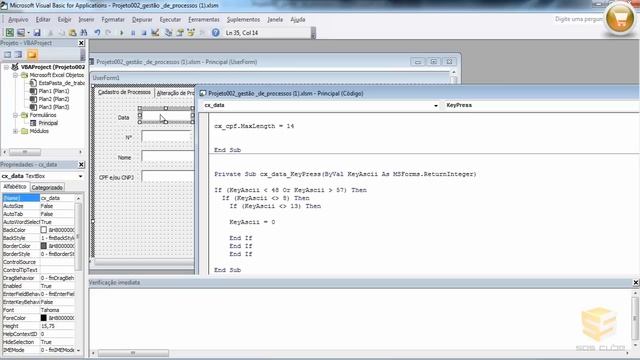This screenshot has height=360, width=640.
Task: Click the Nome text box on UserForm
Action: pyautogui.click(x=168, y=157)
